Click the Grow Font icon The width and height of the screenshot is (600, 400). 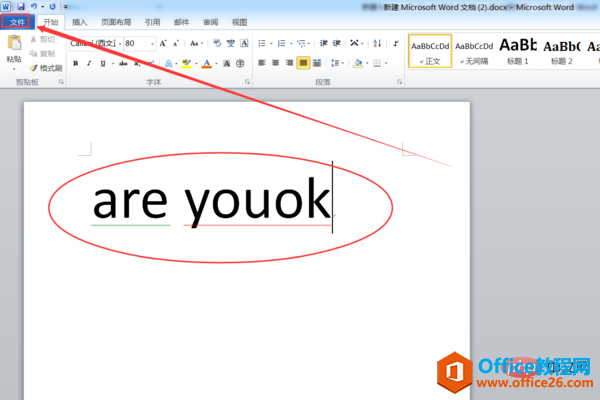163,43
